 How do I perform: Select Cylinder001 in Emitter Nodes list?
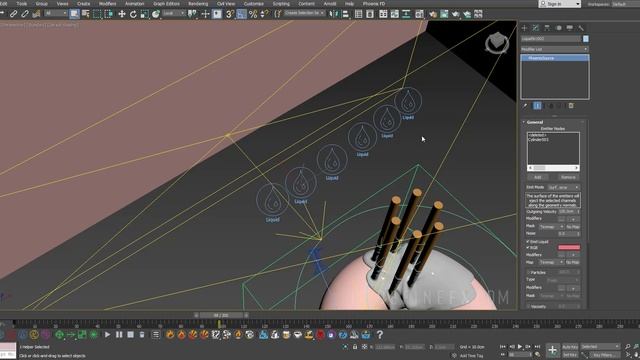pos(538,140)
